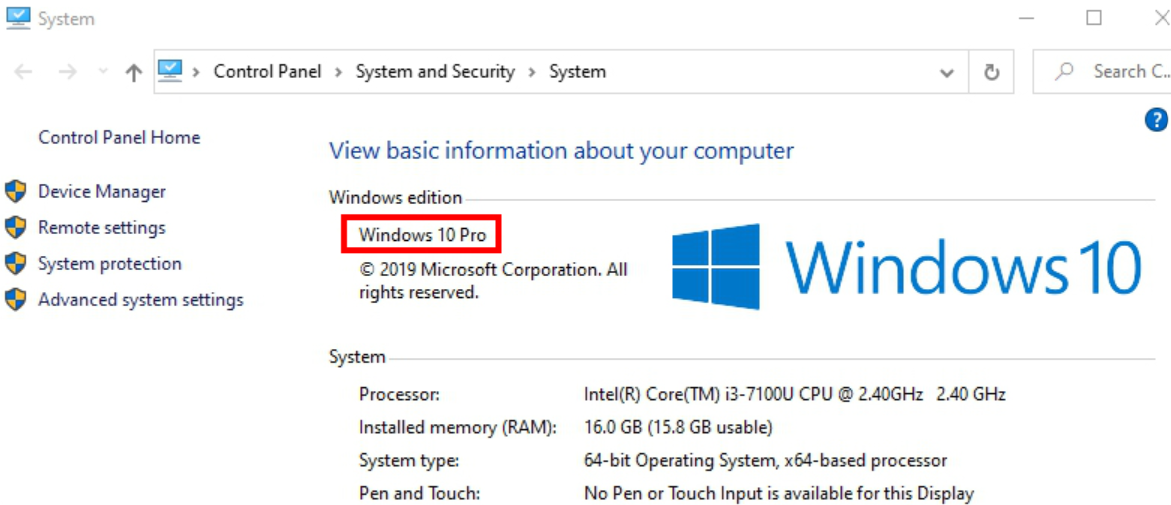Click the refresh icon beside address bar
Screen dimensions: 1171x505
tap(992, 72)
